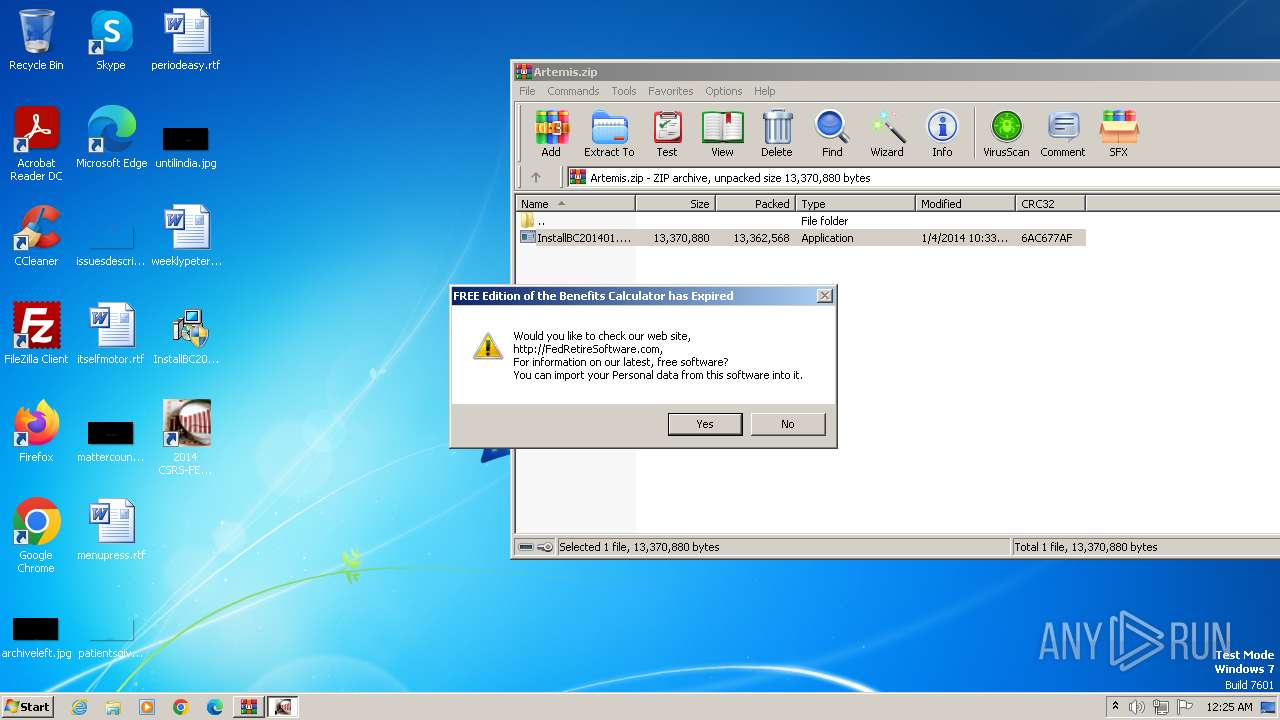The width and height of the screenshot is (1280, 720).
Task: Sort by the Size column header
Action: [675, 203]
